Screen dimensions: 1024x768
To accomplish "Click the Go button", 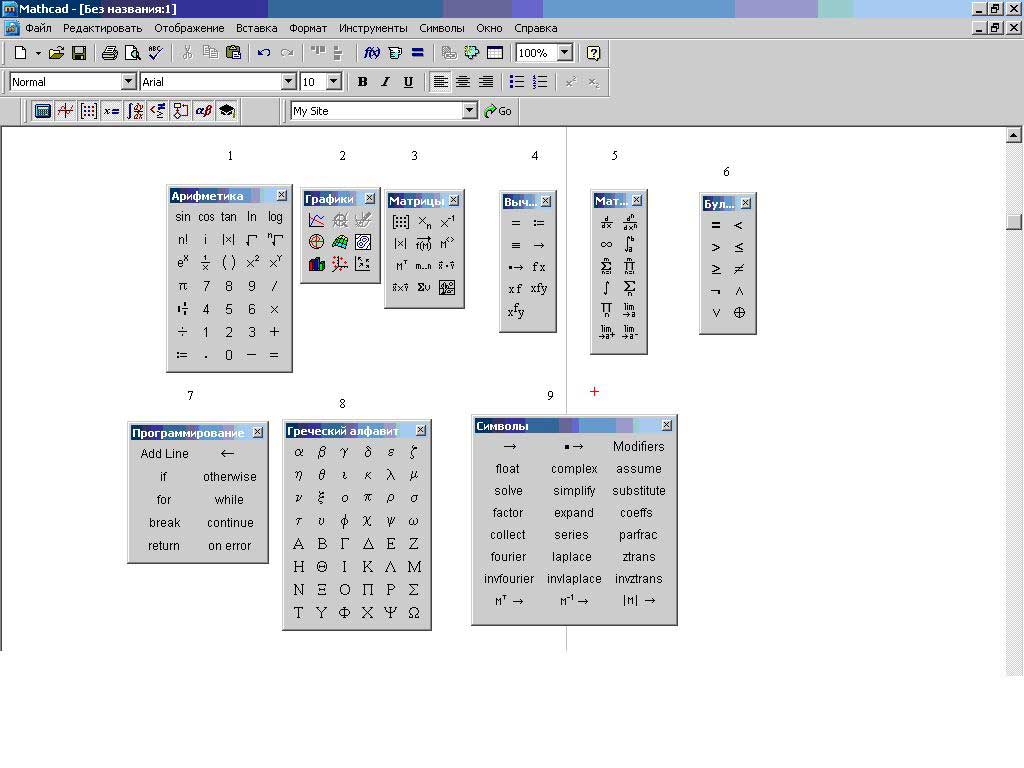I will [498, 111].
